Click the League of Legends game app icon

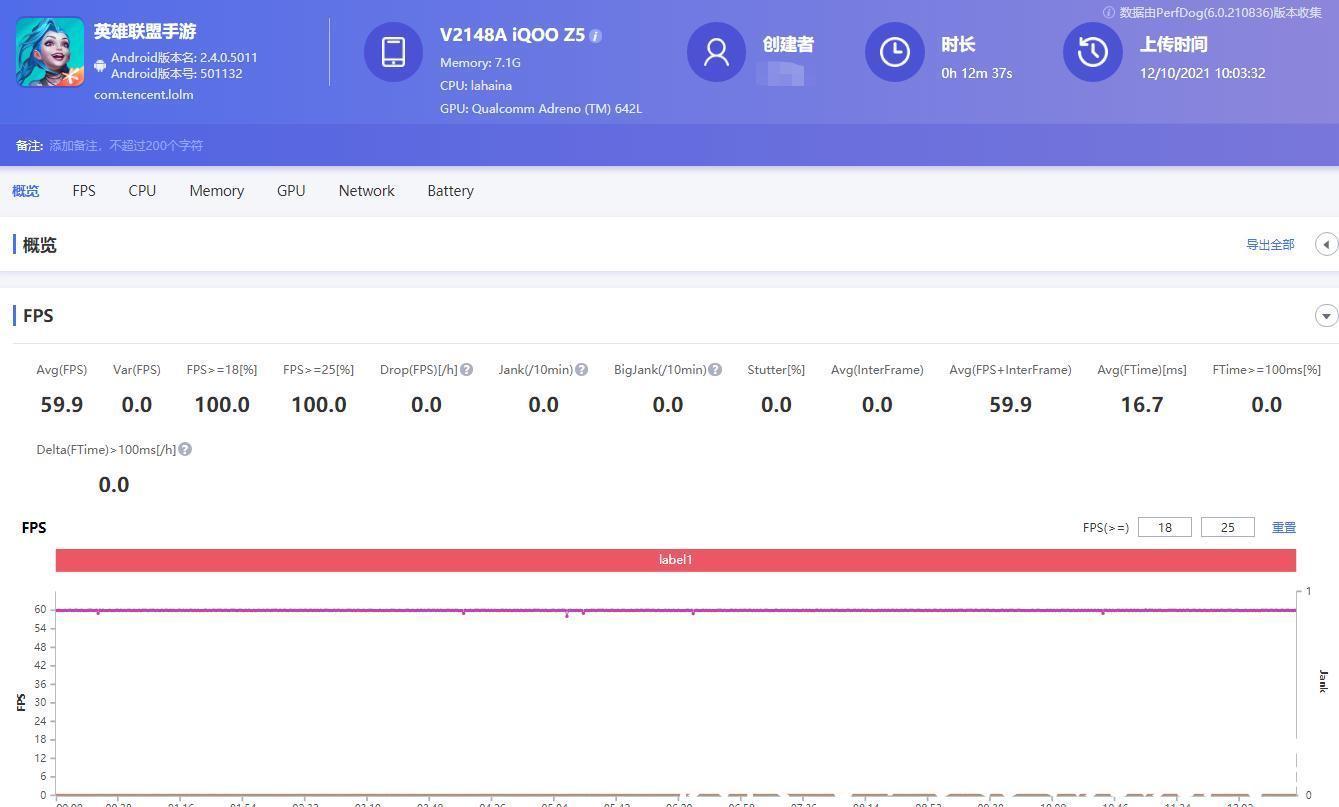click(x=50, y=52)
